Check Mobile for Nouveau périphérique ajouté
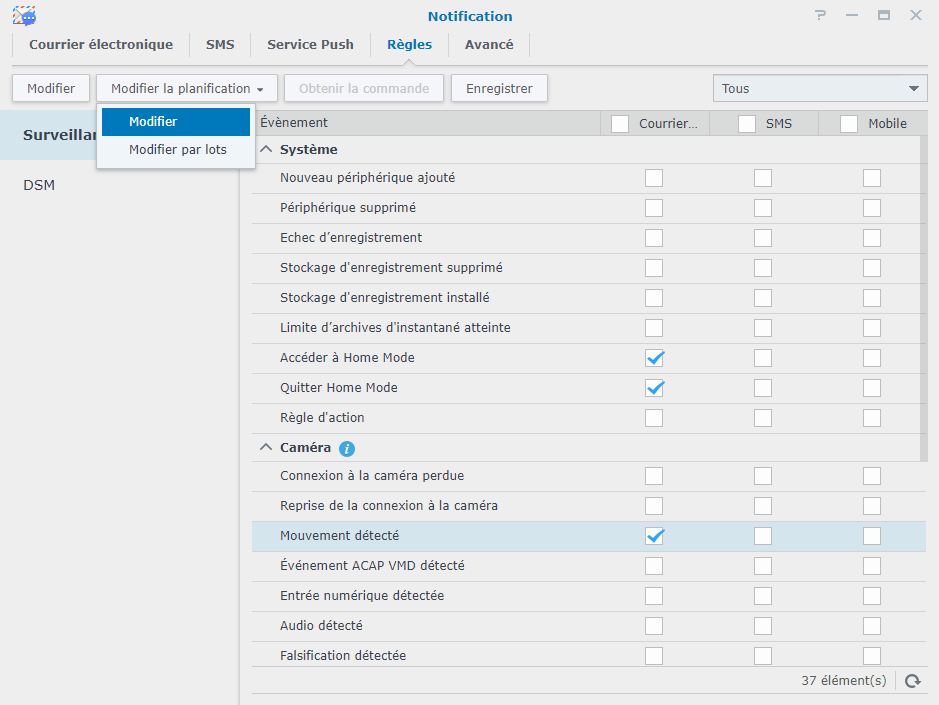 [x=872, y=178]
